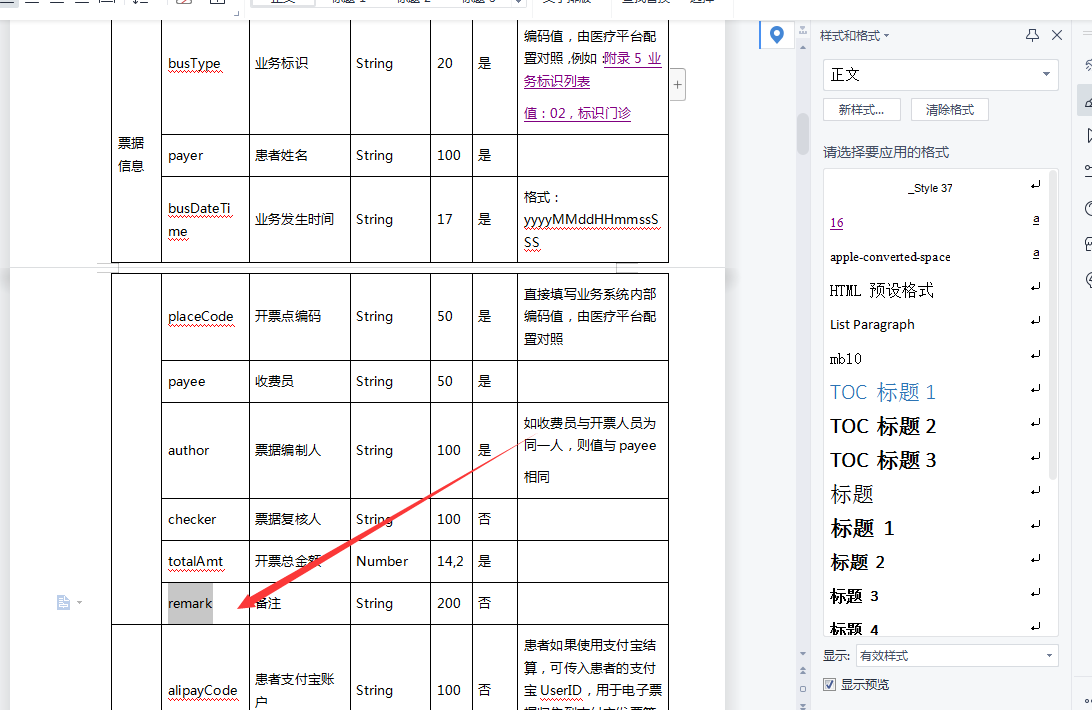Click the 开票点编码 cell

click(x=299, y=316)
